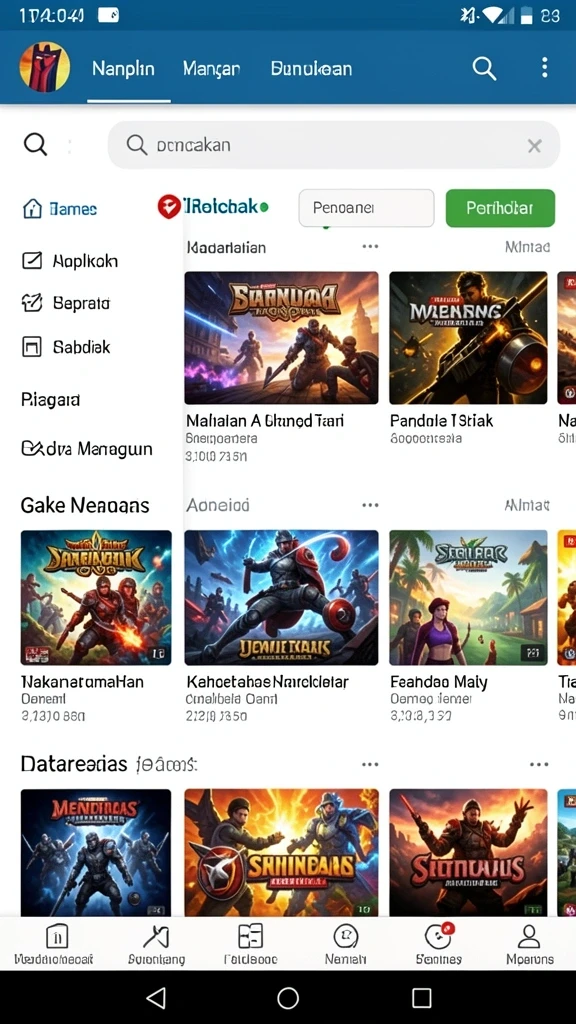This screenshot has width=576, height=1024.
Task: Open the orange Shineaas game thumbnail
Action: (x=281, y=852)
